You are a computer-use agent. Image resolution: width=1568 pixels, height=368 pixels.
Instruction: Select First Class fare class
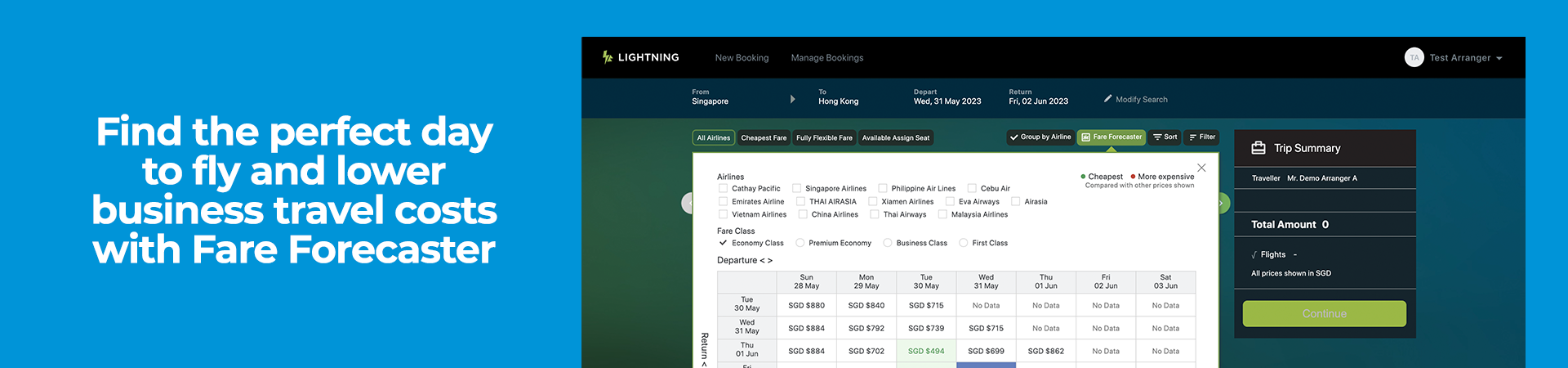click(964, 243)
